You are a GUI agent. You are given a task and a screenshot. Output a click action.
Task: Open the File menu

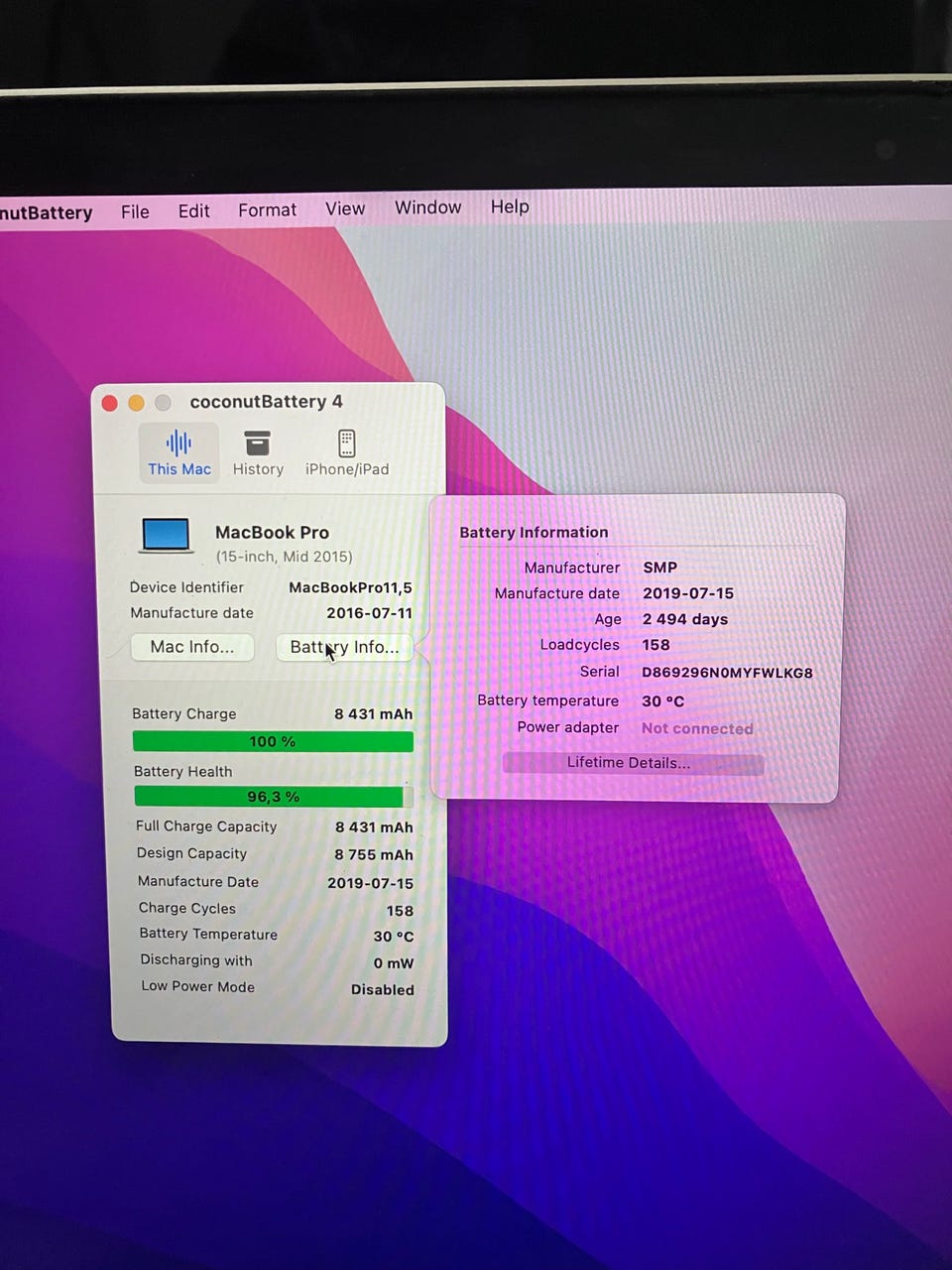135,211
